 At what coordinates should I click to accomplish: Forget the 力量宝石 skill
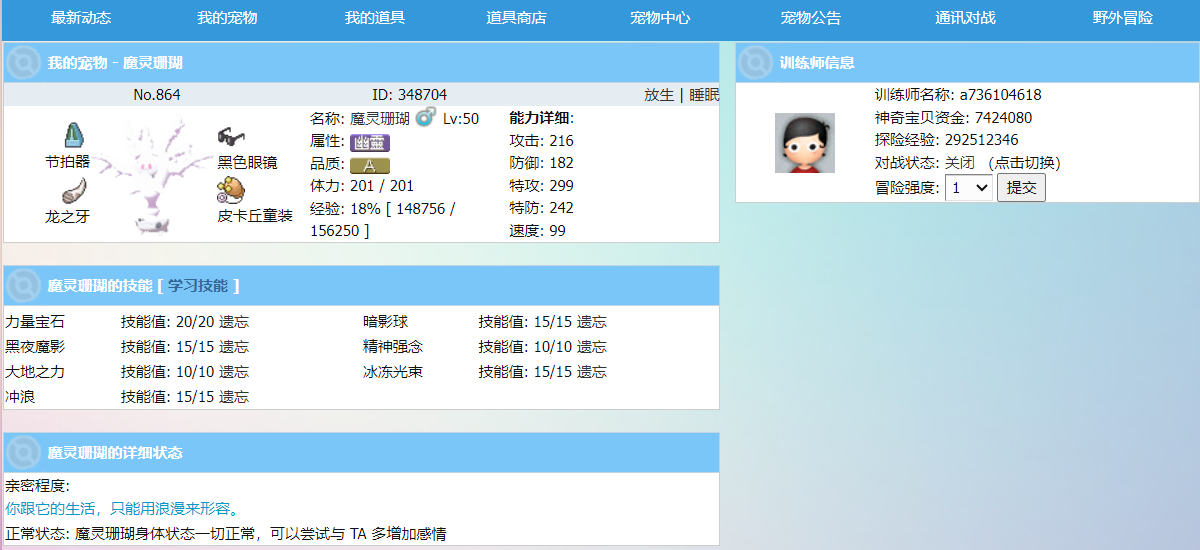[234, 322]
